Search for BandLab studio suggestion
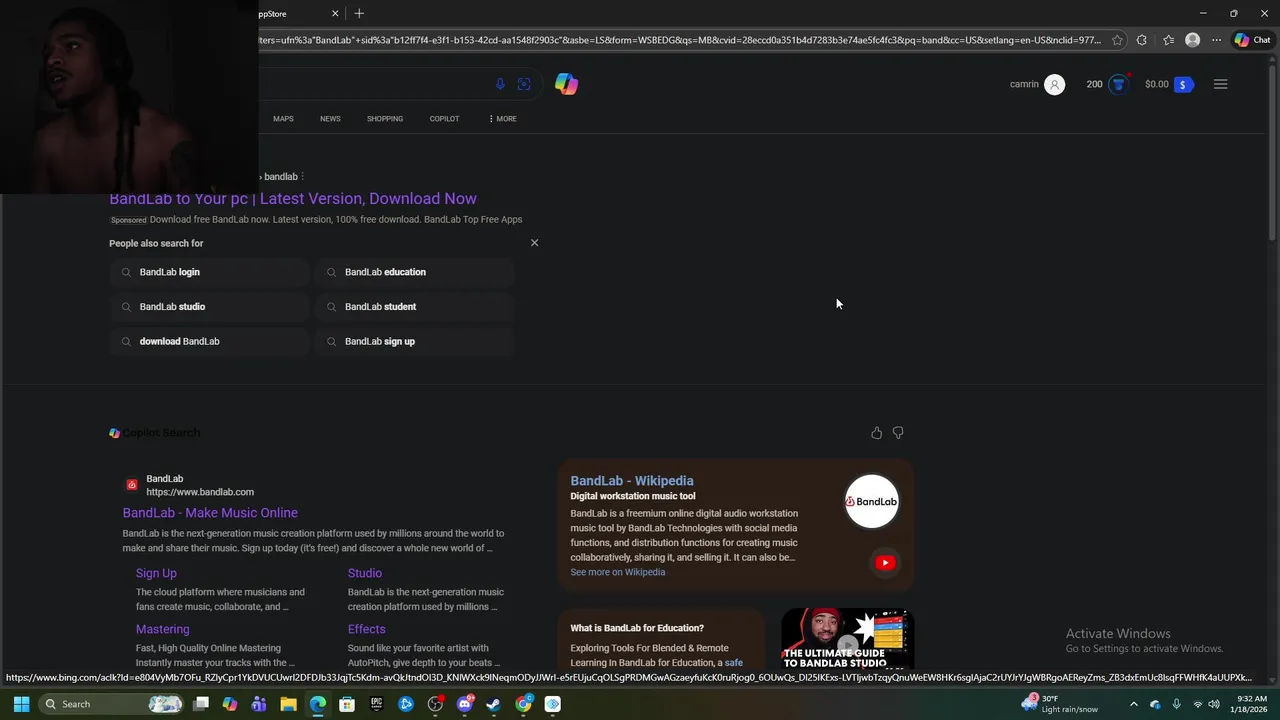The width and height of the screenshot is (1280, 720). click(210, 307)
